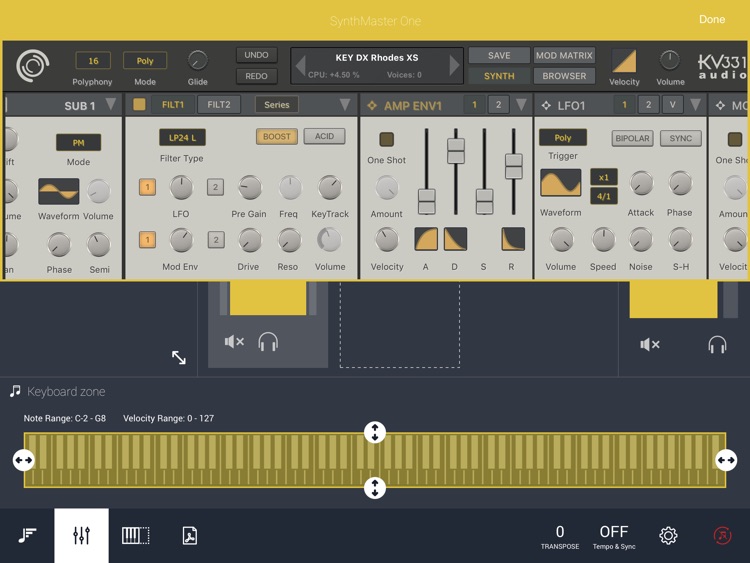Open the preset BROWSER
Viewport: 750px width, 563px height.
pos(564,76)
